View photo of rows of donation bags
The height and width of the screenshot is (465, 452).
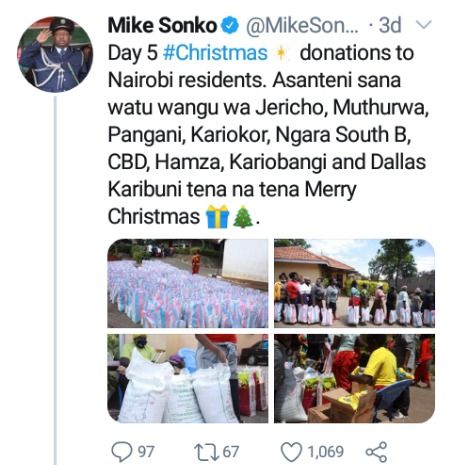[188, 283]
